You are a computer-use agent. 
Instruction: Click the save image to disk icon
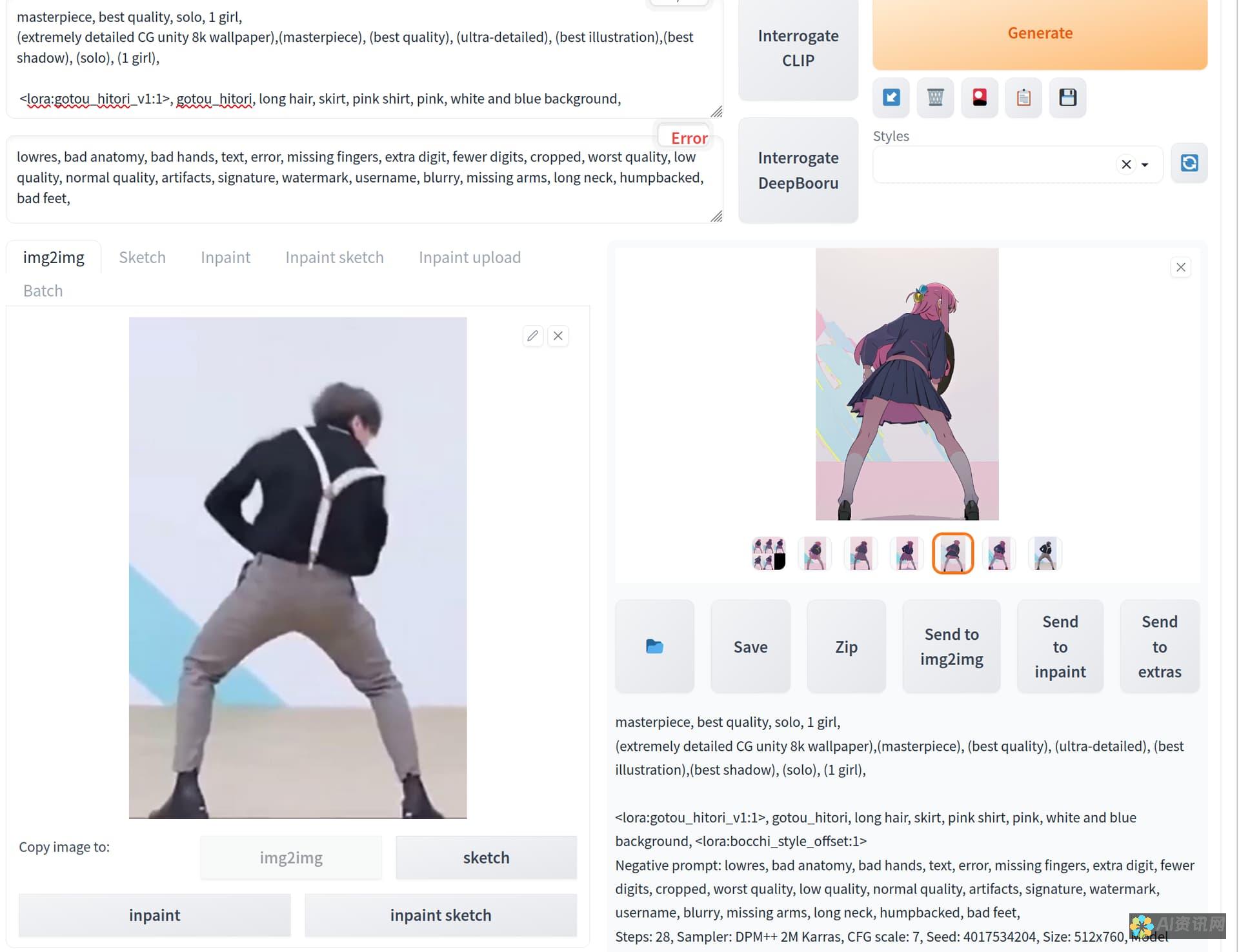coord(1068,97)
